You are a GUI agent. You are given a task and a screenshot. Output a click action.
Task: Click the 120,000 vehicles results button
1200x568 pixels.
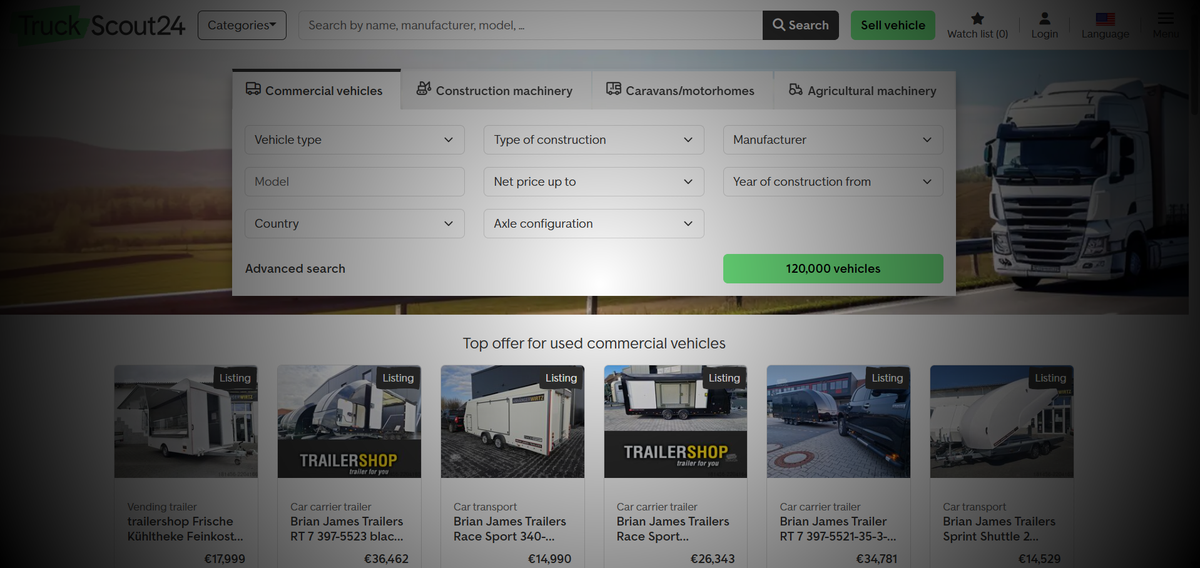[x=833, y=269]
